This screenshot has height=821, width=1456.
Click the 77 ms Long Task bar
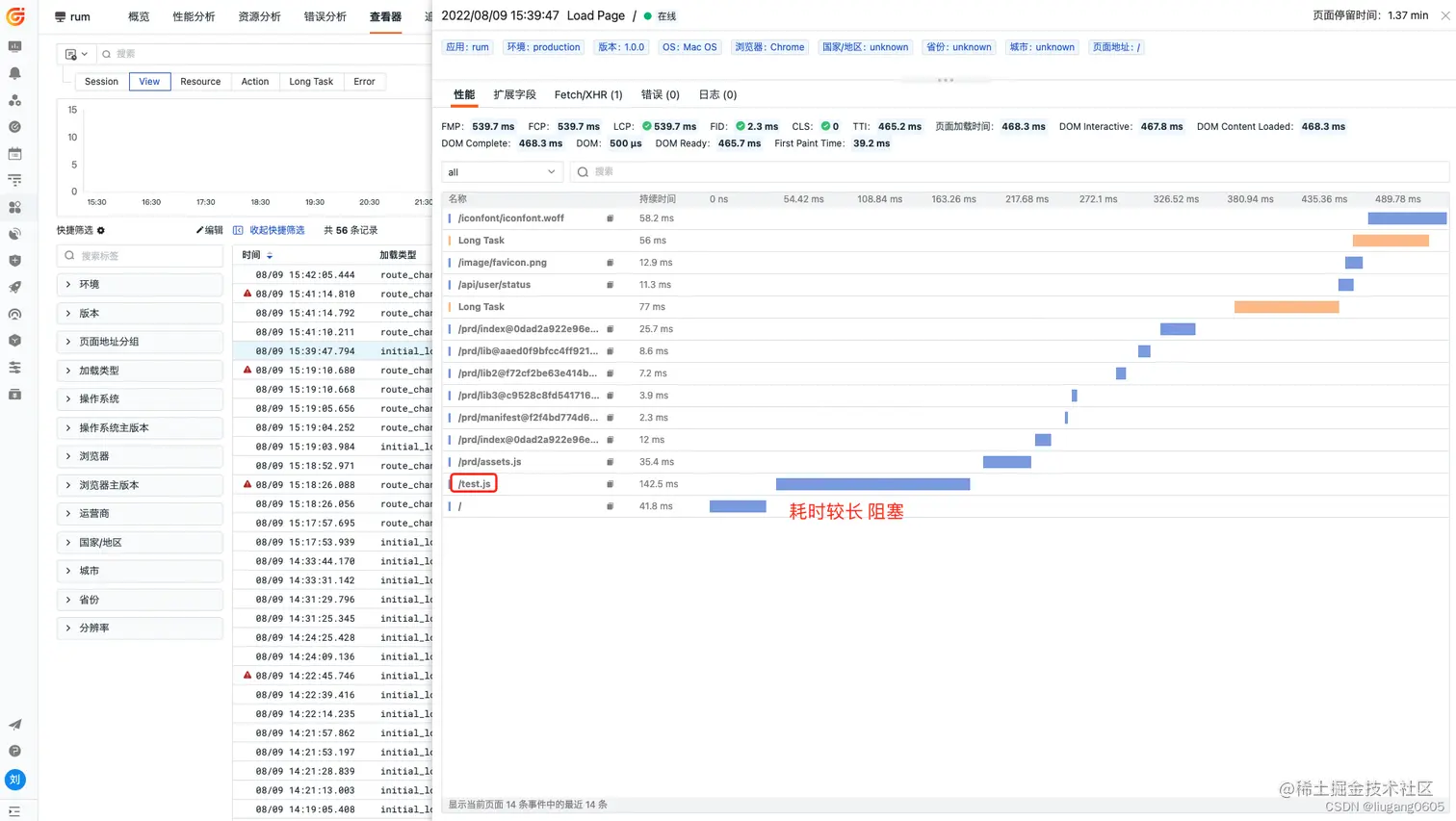coord(1287,307)
